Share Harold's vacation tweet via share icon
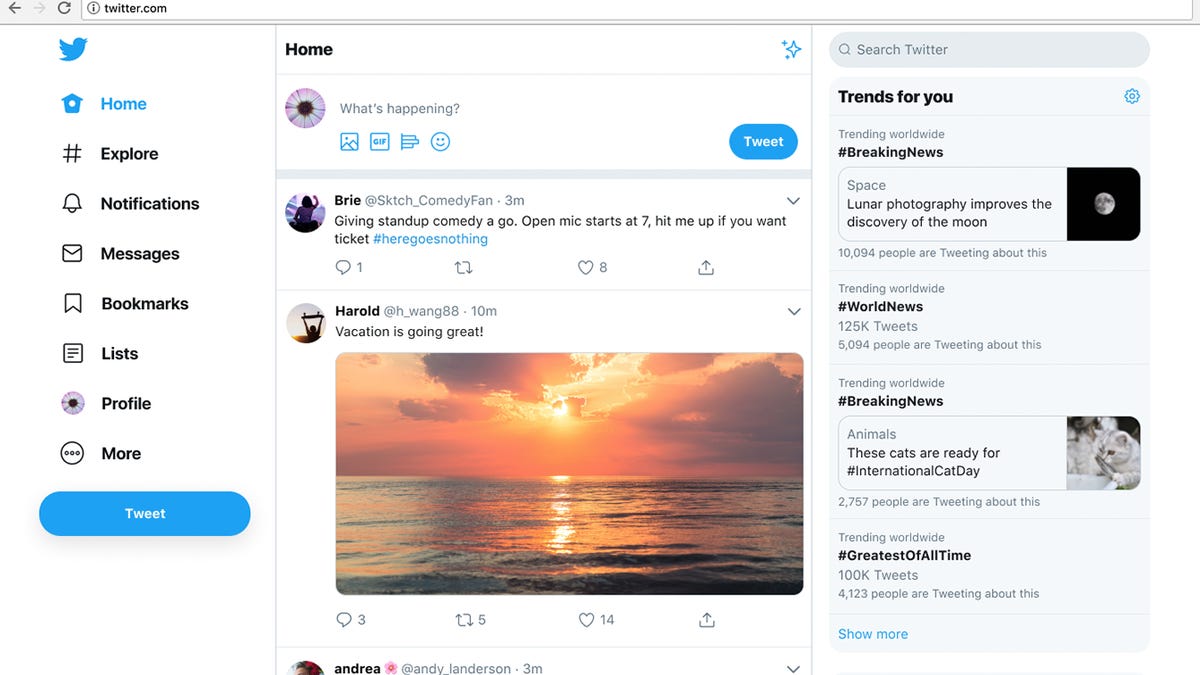Screen dimensions: 1200x675 click(706, 619)
